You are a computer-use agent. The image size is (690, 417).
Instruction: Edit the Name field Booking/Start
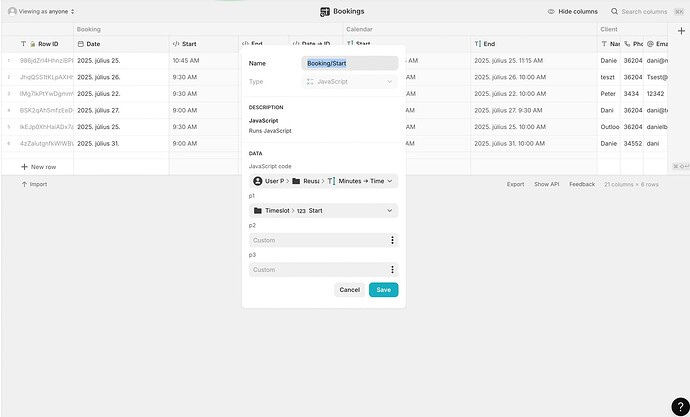350,63
